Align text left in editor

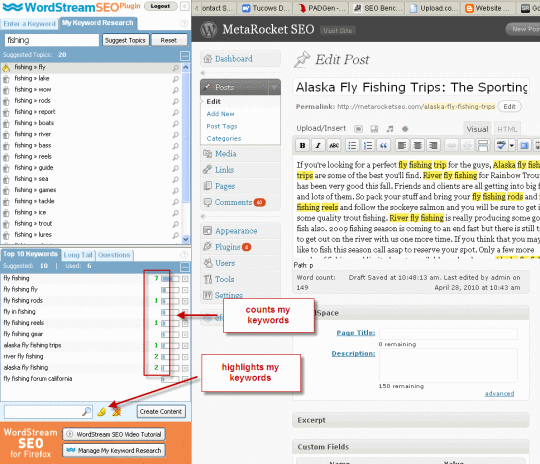(x=402, y=145)
